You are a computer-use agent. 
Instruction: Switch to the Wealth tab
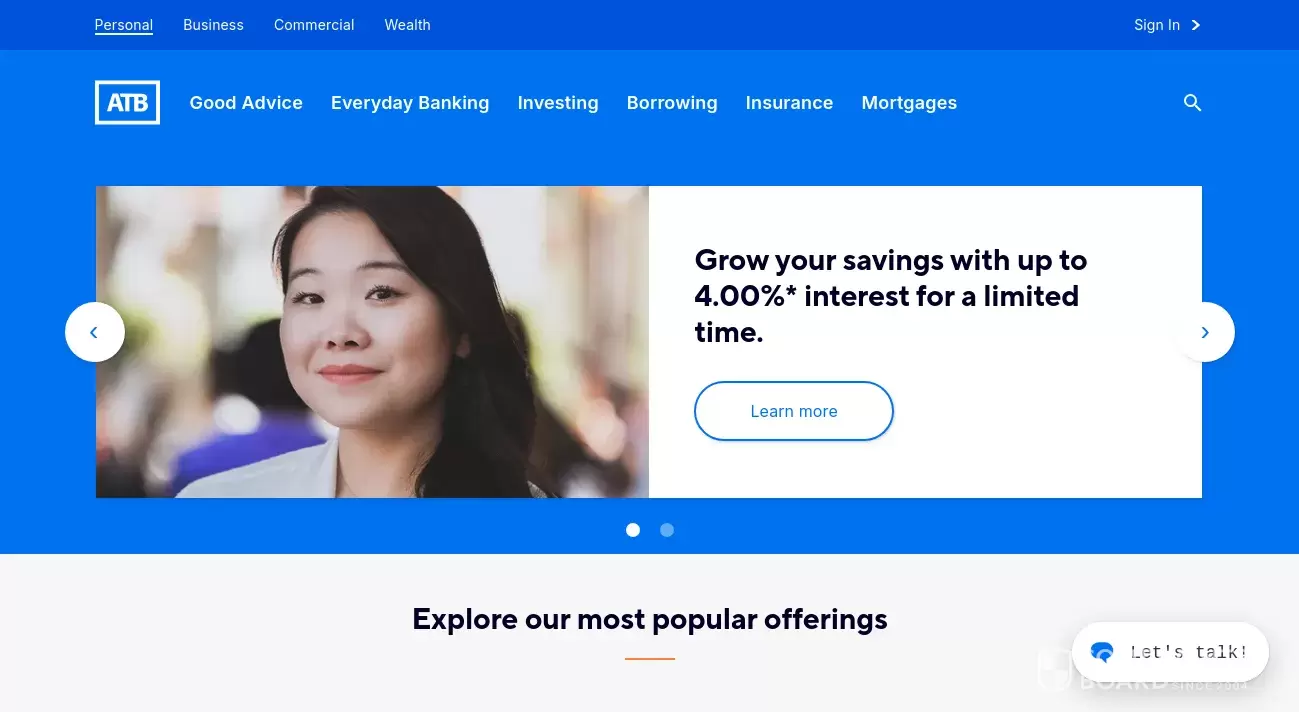coord(407,25)
